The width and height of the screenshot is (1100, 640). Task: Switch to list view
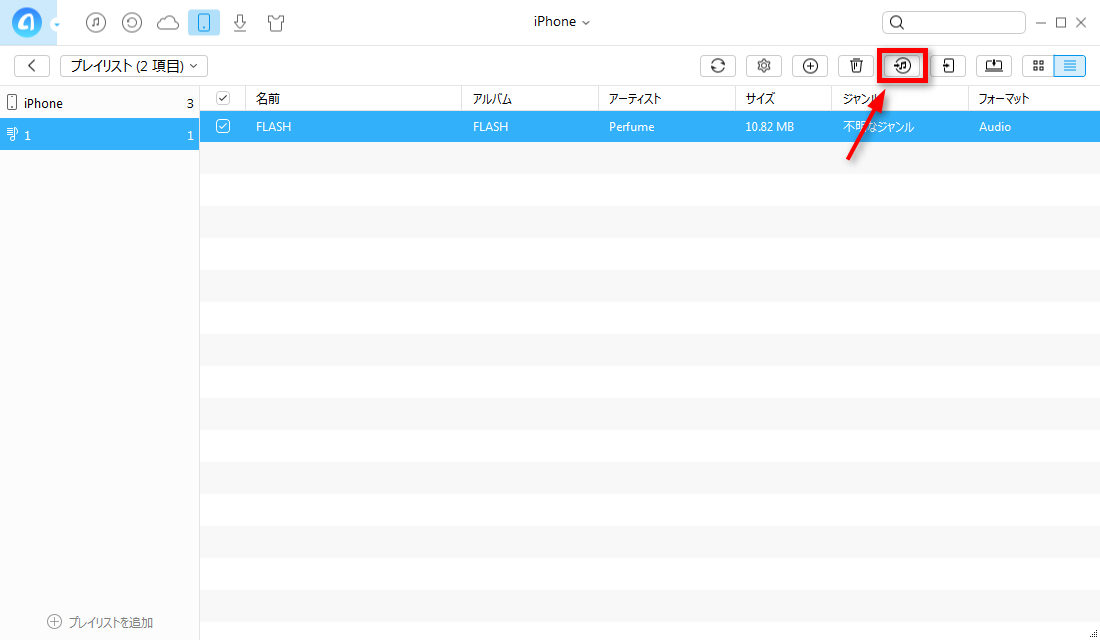click(x=1070, y=66)
